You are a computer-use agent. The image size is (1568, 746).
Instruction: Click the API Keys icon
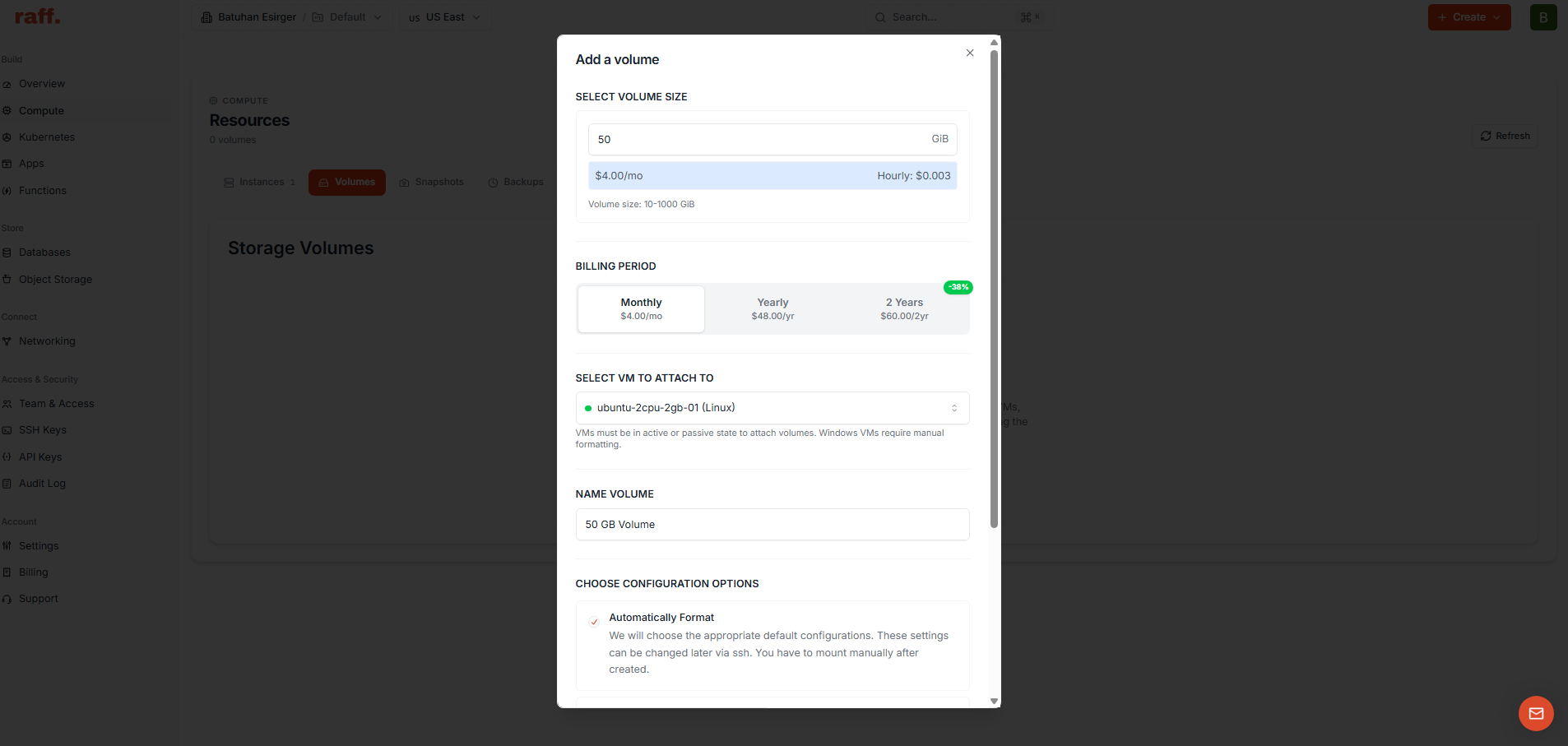tap(7, 457)
